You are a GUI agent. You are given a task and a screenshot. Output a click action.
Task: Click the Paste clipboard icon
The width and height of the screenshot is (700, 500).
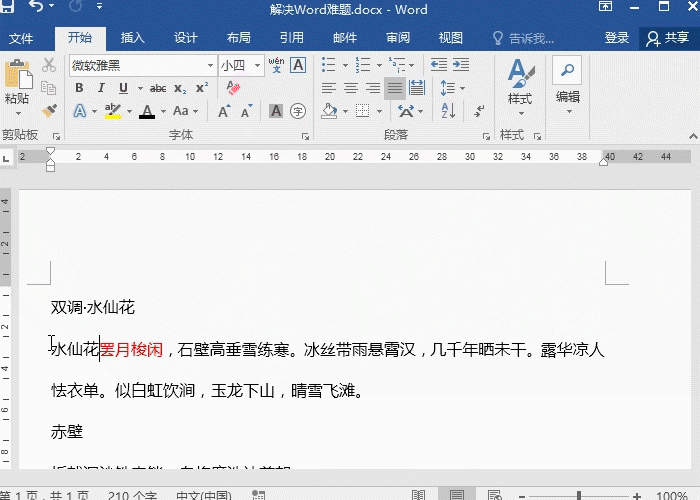pyautogui.click(x=18, y=74)
